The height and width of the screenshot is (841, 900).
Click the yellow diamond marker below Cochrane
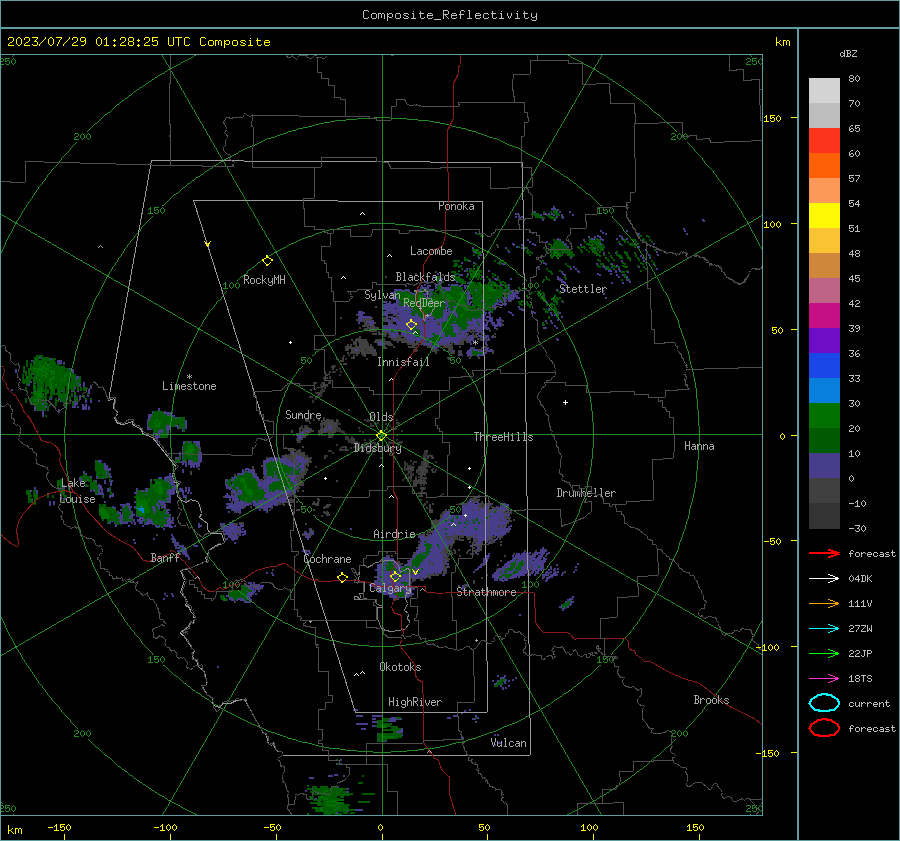click(x=343, y=577)
